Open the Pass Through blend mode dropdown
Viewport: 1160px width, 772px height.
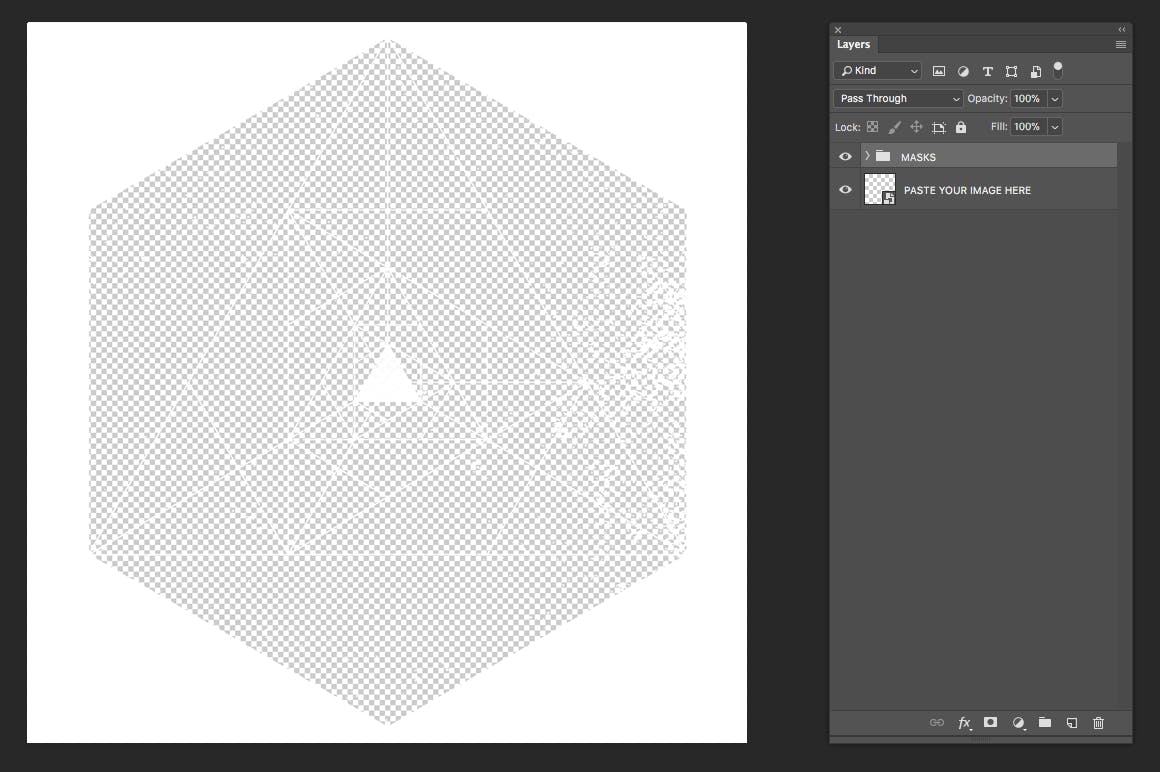(897, 98)
